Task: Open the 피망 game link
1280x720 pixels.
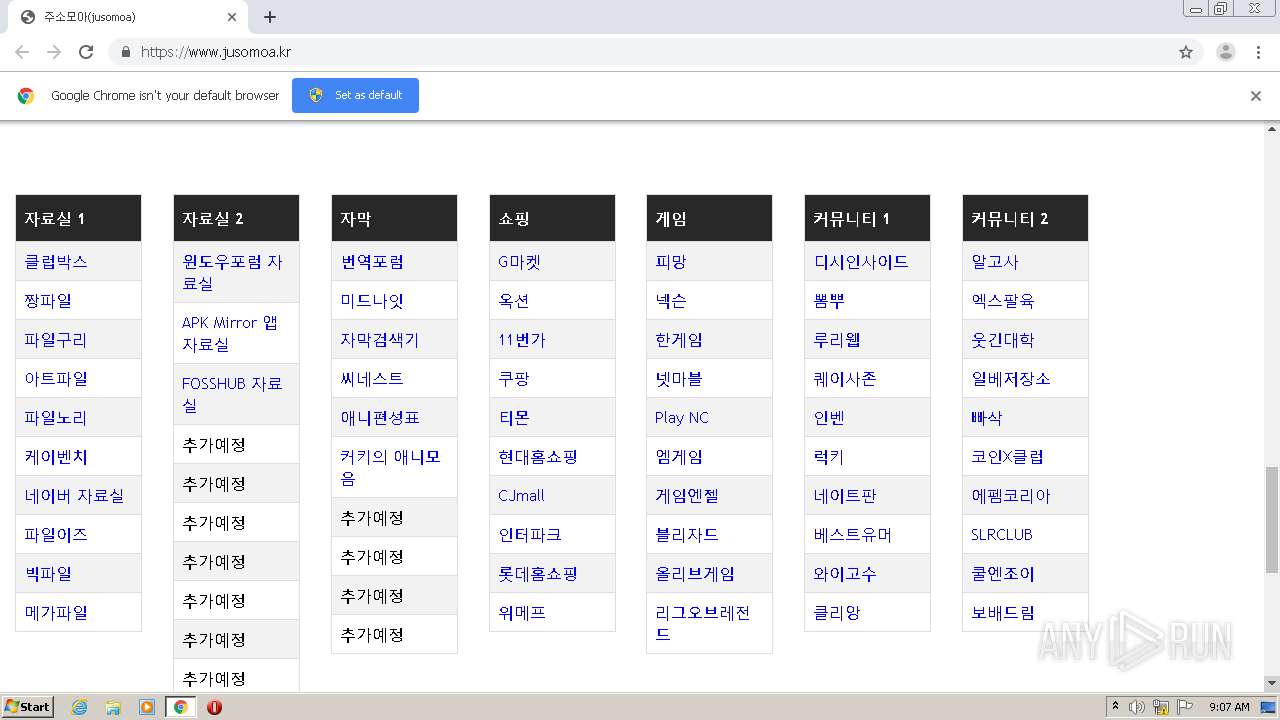Action: [671, 261]
